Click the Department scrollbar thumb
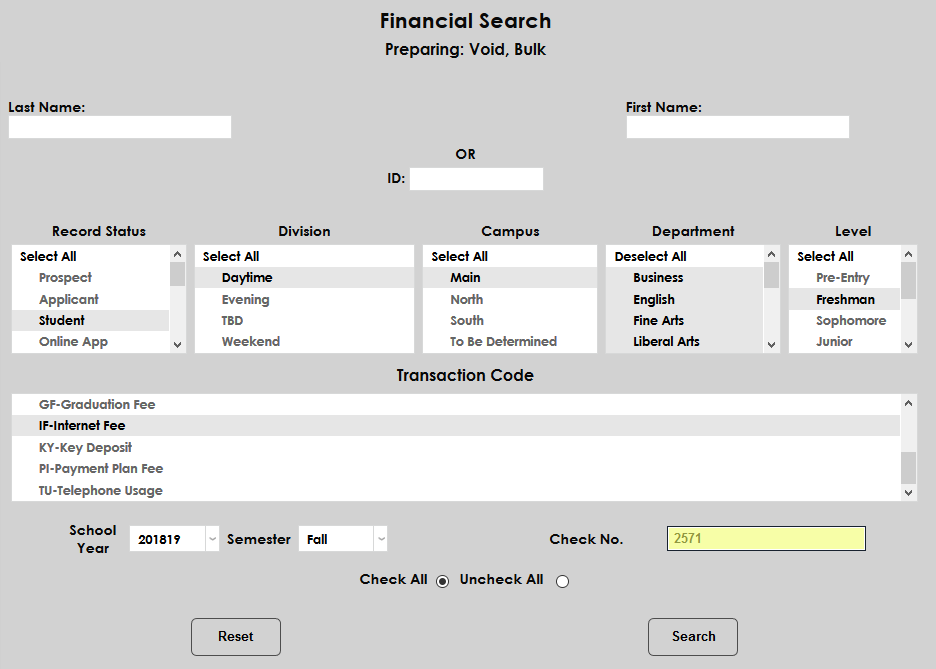This screenshot has height=669, width=936. [771, 276]
